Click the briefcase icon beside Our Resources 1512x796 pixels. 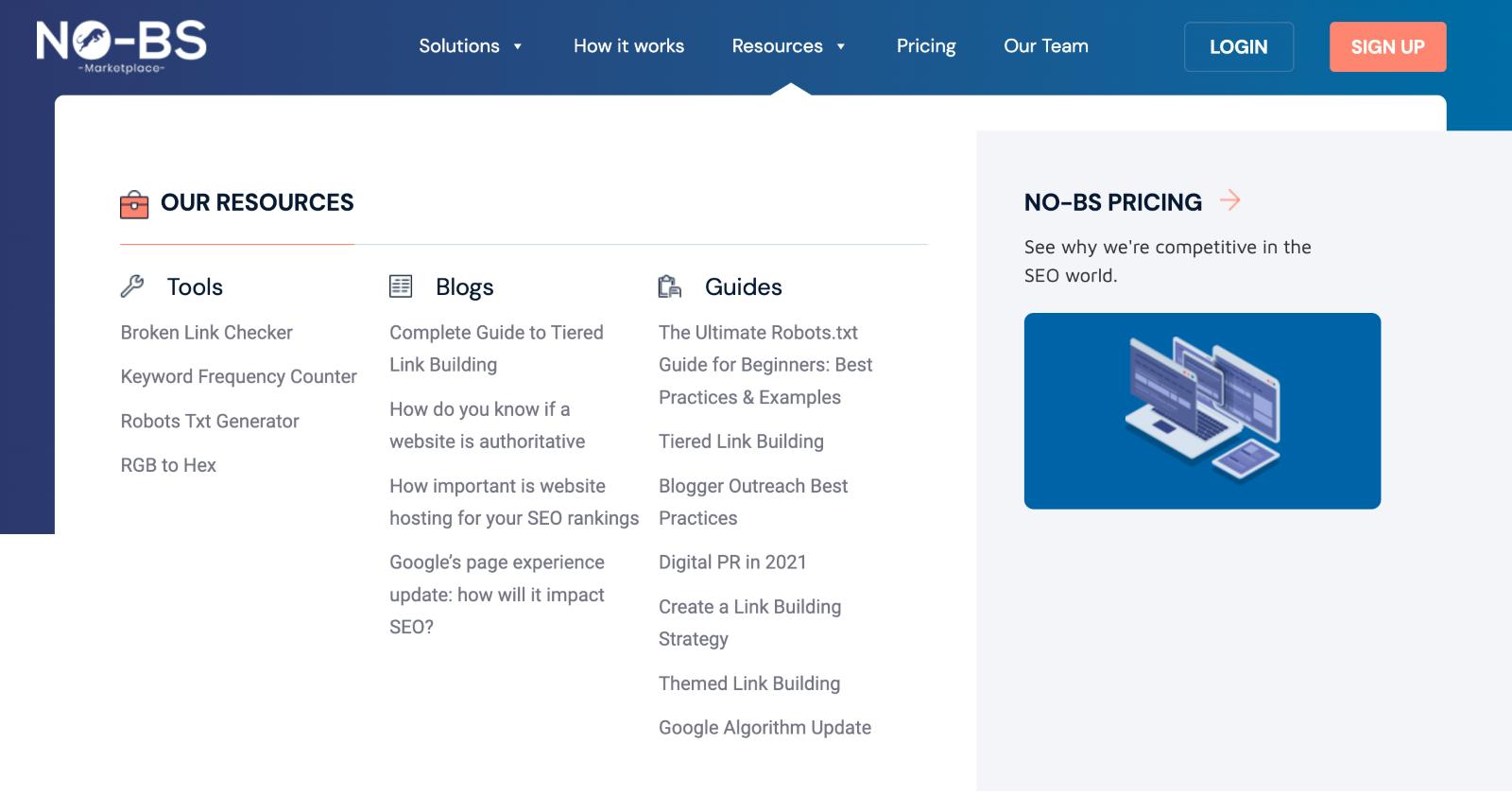134,204
